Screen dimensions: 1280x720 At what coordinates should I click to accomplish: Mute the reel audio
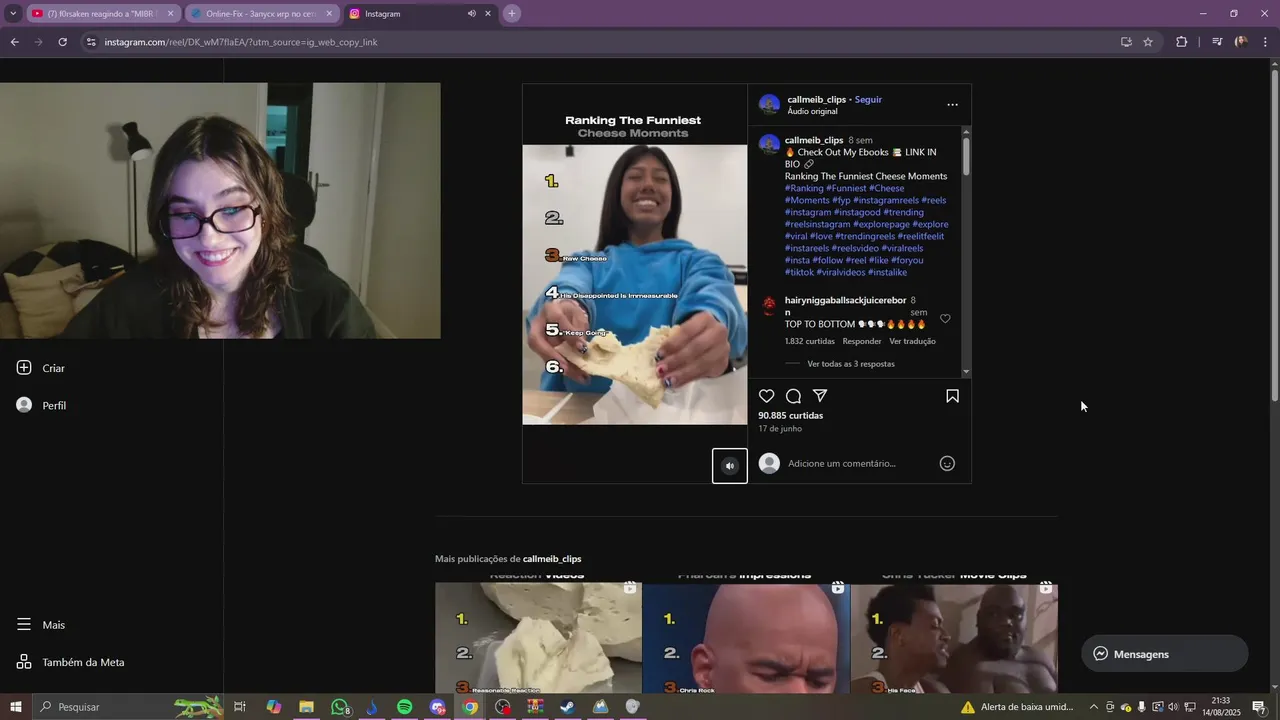click(x=730, y=466)
